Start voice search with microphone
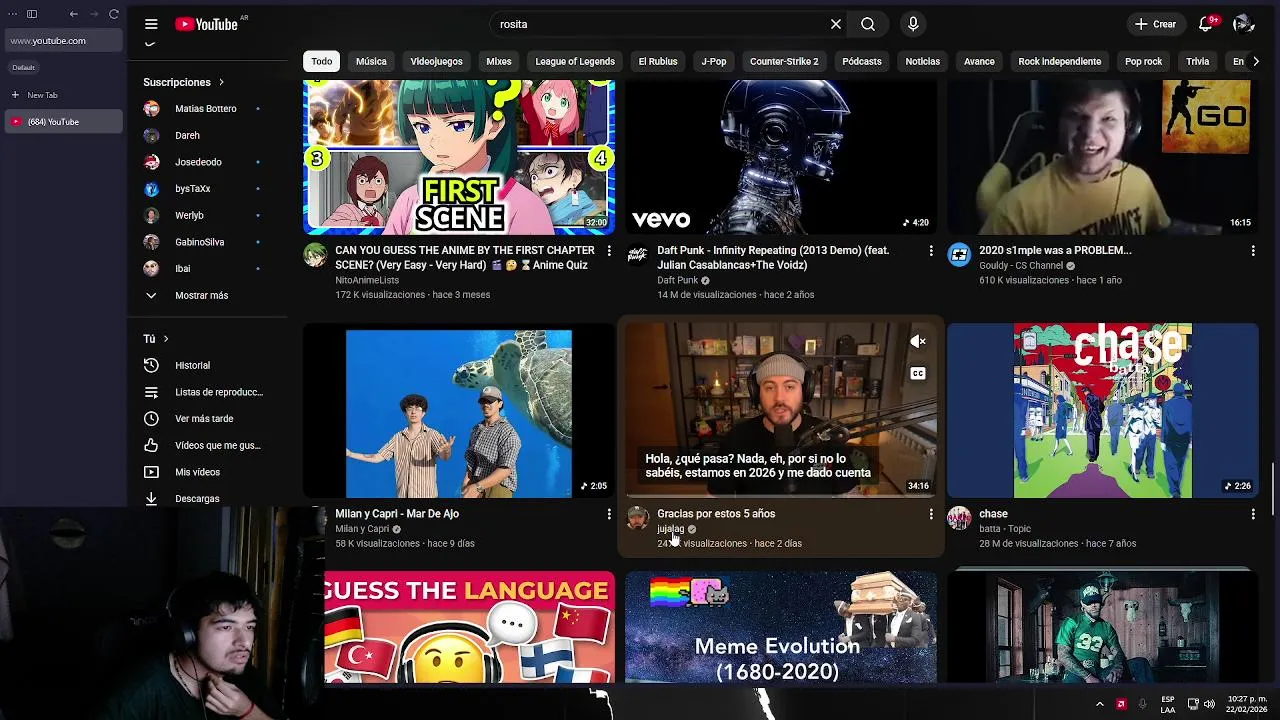This screenshot has height=720, width=1280. (x=913, y=24)
